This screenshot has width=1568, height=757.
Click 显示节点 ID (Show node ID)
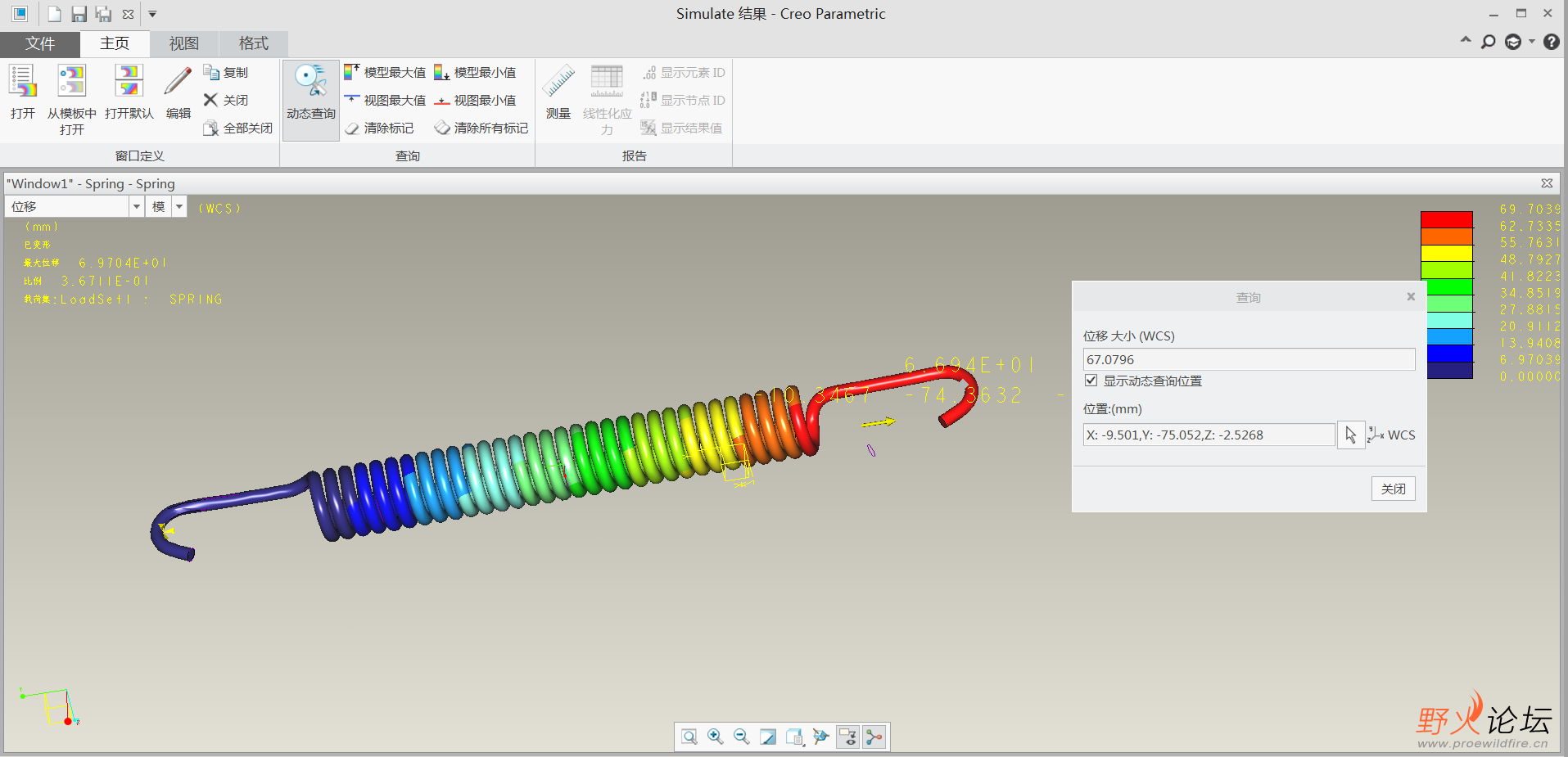point(683,101)
